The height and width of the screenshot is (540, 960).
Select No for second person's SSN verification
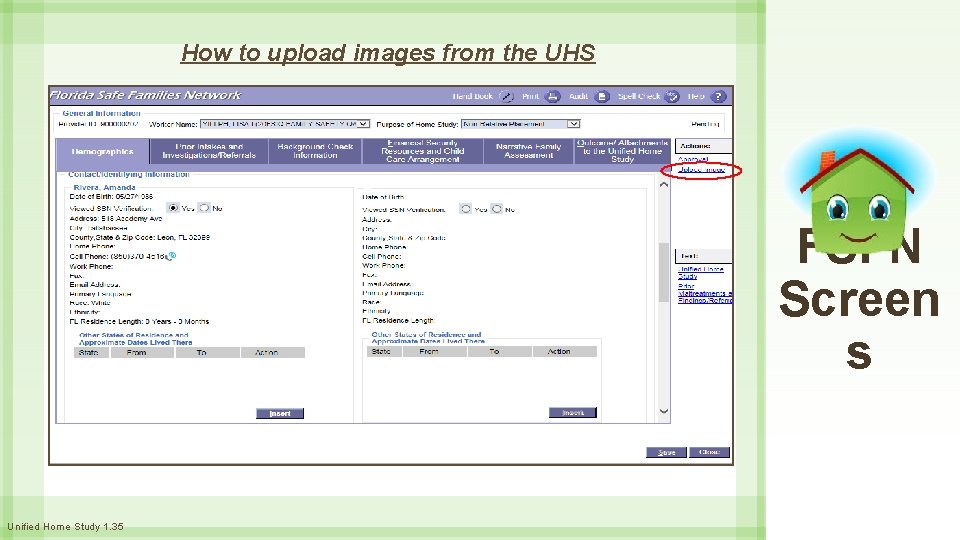(497, 209)
